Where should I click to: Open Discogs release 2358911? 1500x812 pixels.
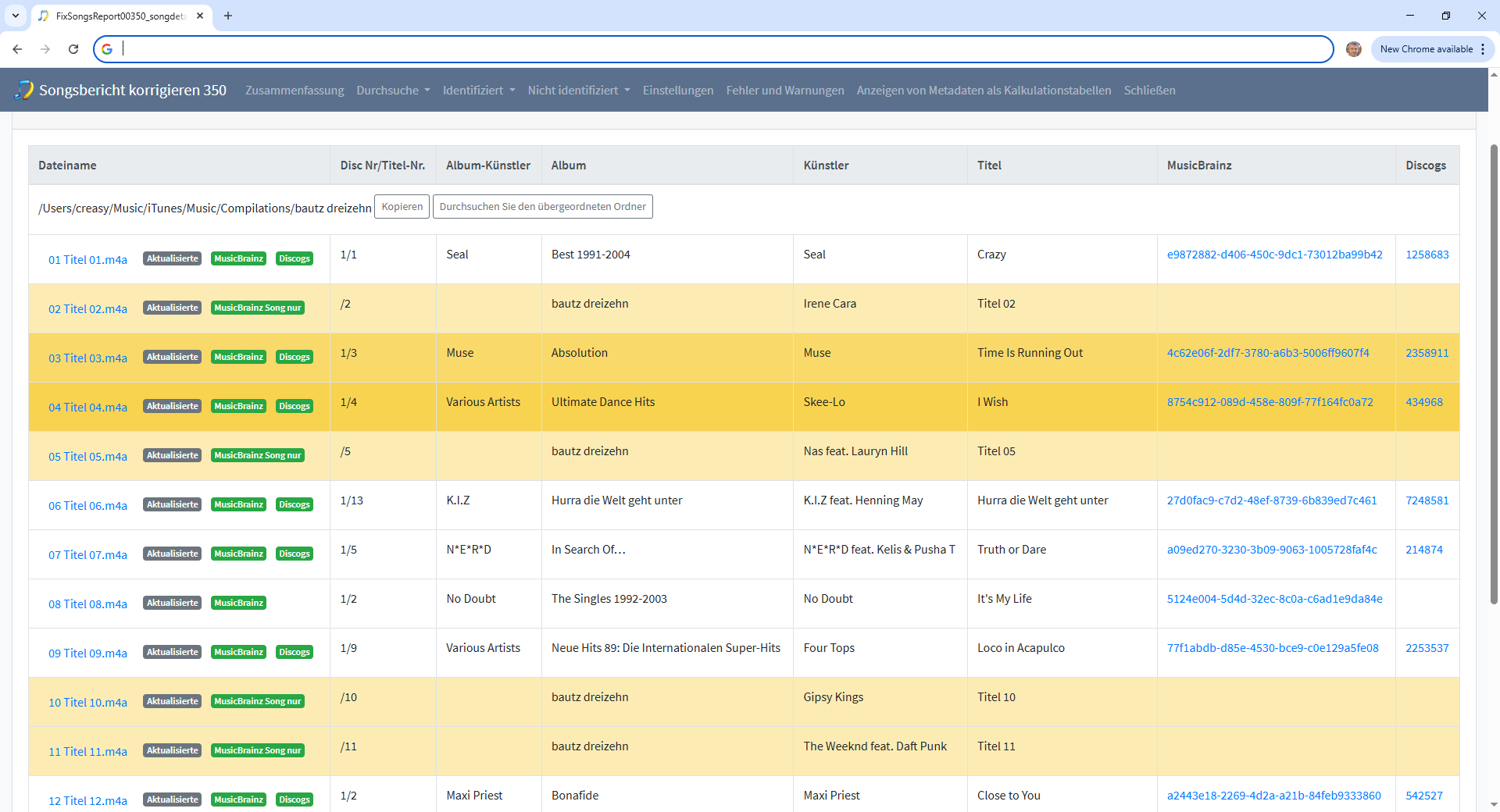tap(1427, 353)
